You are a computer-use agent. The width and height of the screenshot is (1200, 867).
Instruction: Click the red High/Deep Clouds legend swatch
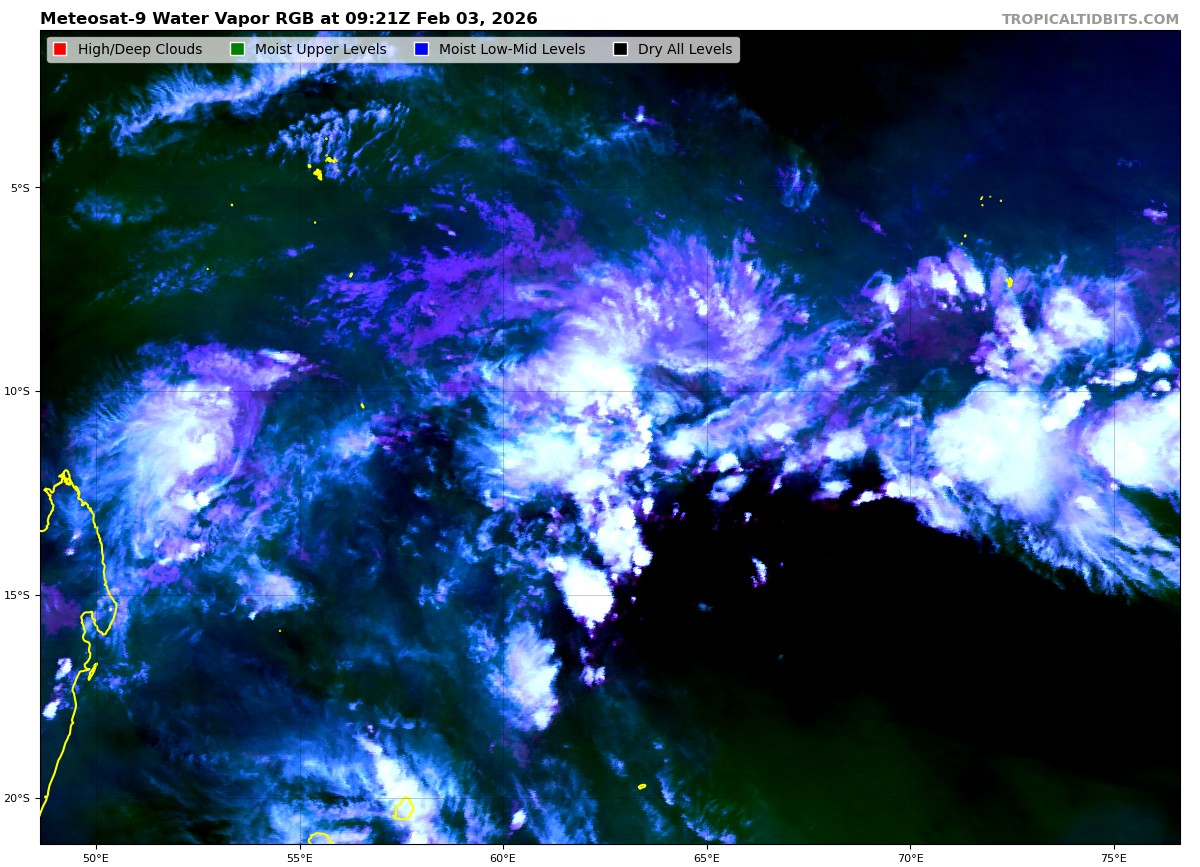coord(60,50)
